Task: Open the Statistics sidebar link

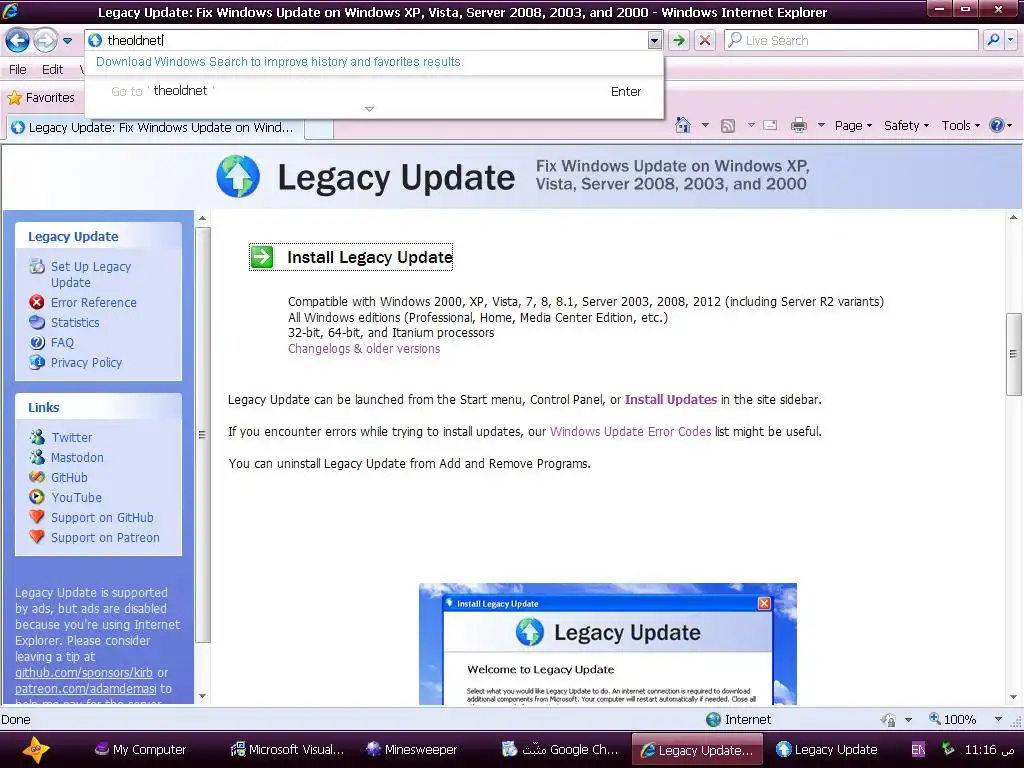Action: point(74,323)
